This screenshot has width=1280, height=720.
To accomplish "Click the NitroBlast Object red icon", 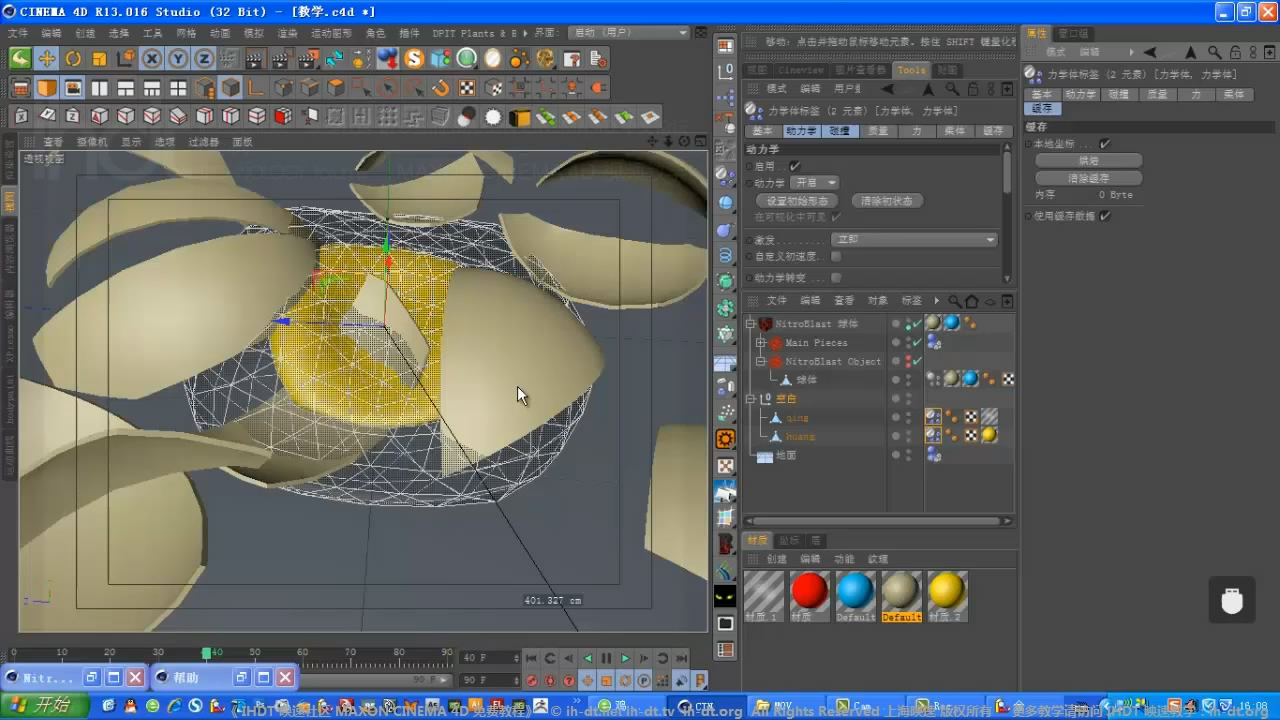I will click(777, 361).
